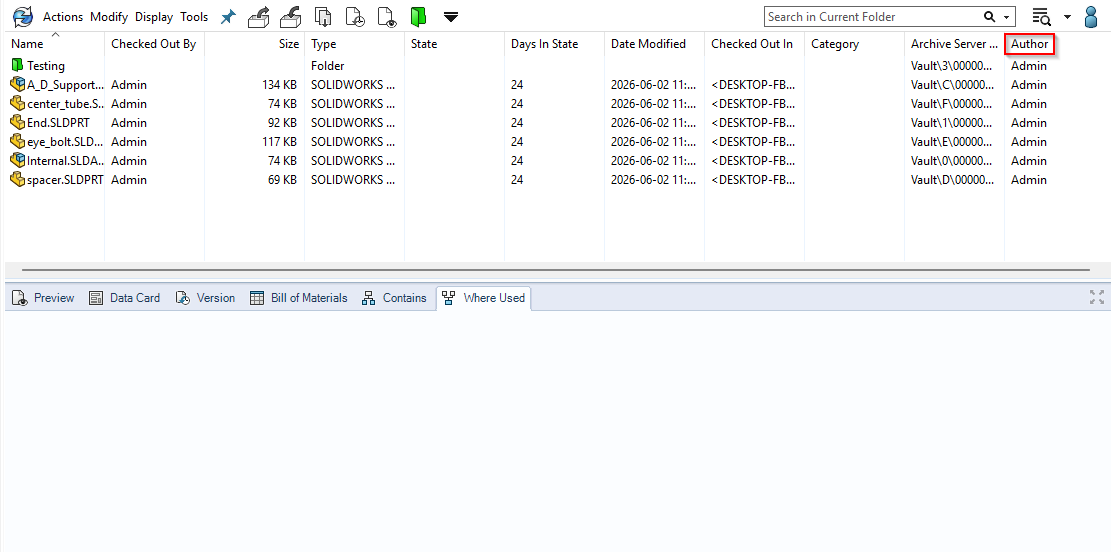
Task: Click the document with eye preview icon
Action: [x=387, y=17]
